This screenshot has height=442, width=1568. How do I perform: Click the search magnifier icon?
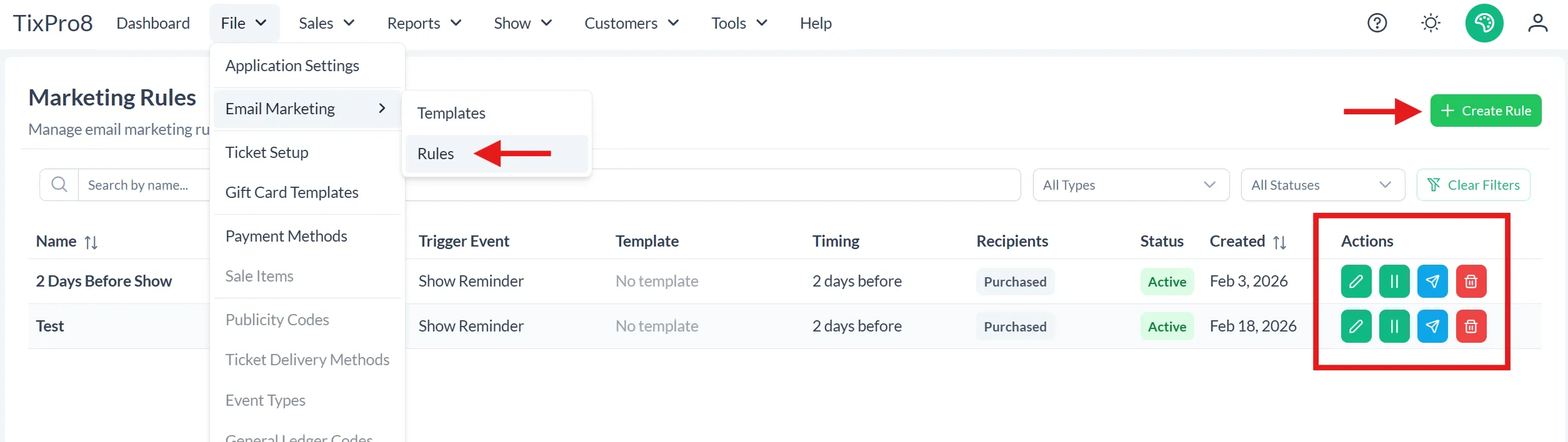(x=59, y=185)
